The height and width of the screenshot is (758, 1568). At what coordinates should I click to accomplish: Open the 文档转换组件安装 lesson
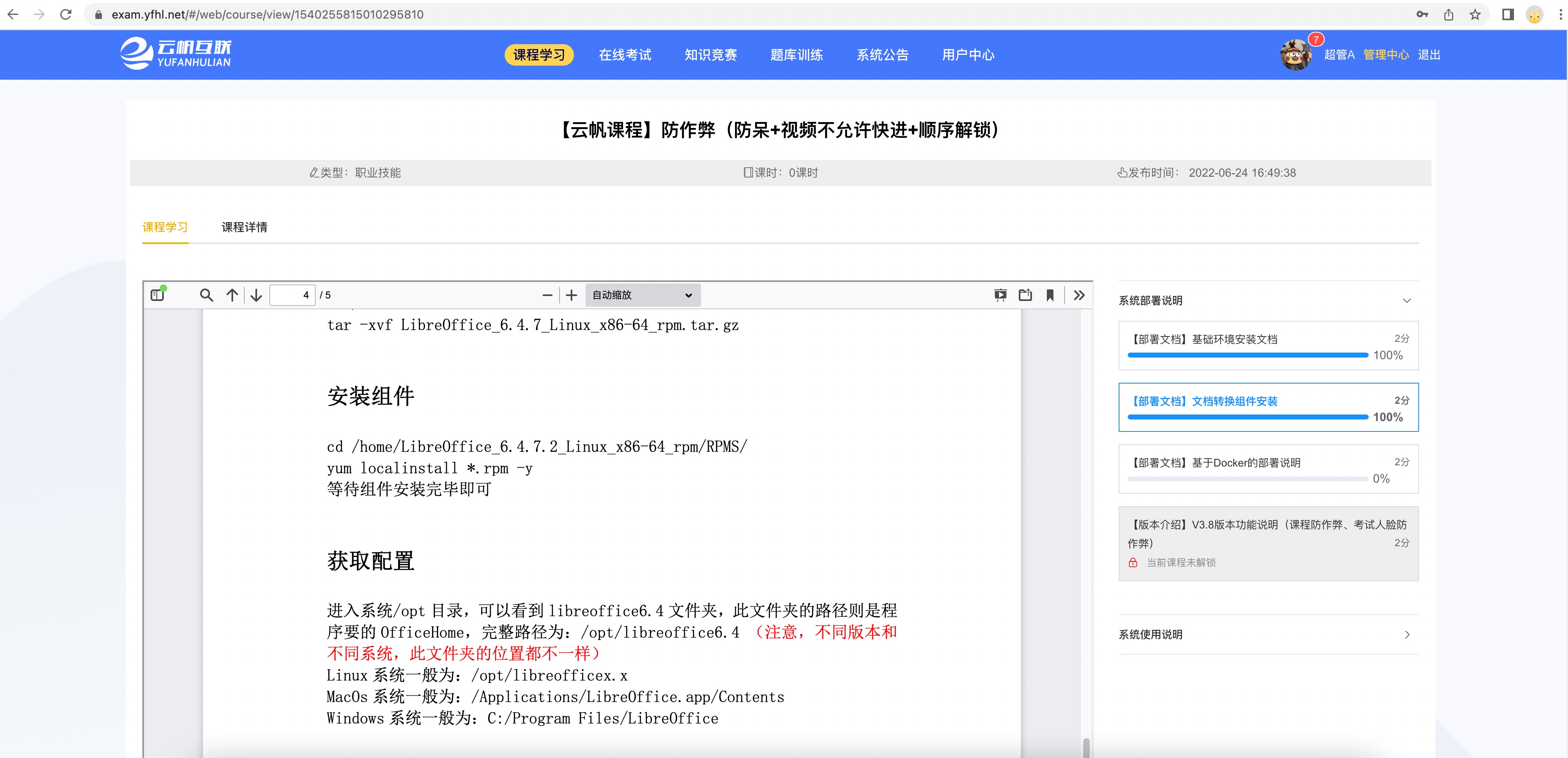1268,407
